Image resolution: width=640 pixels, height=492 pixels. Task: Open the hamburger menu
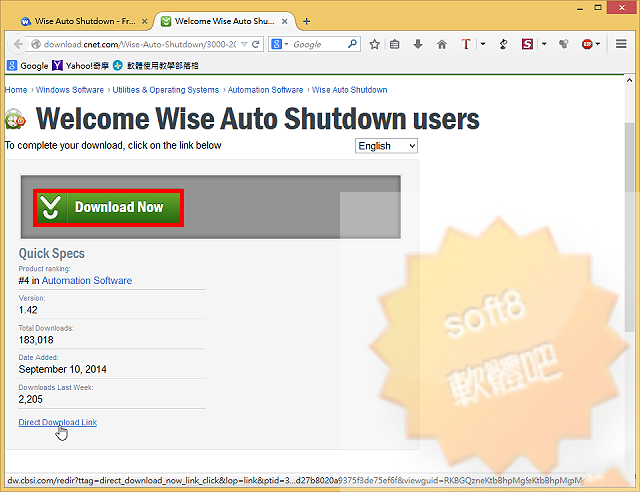[621, 44]
